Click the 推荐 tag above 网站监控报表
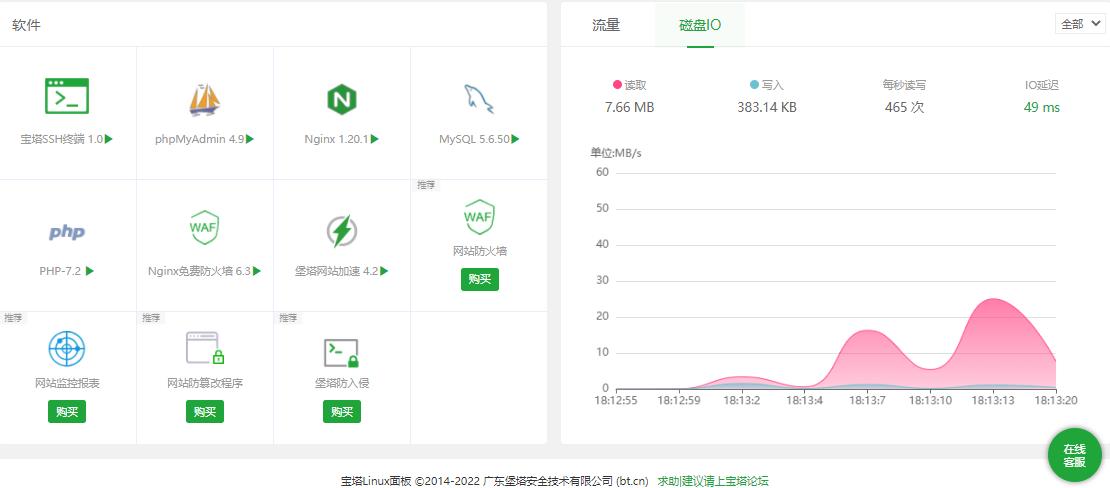 tap(13, 317)
